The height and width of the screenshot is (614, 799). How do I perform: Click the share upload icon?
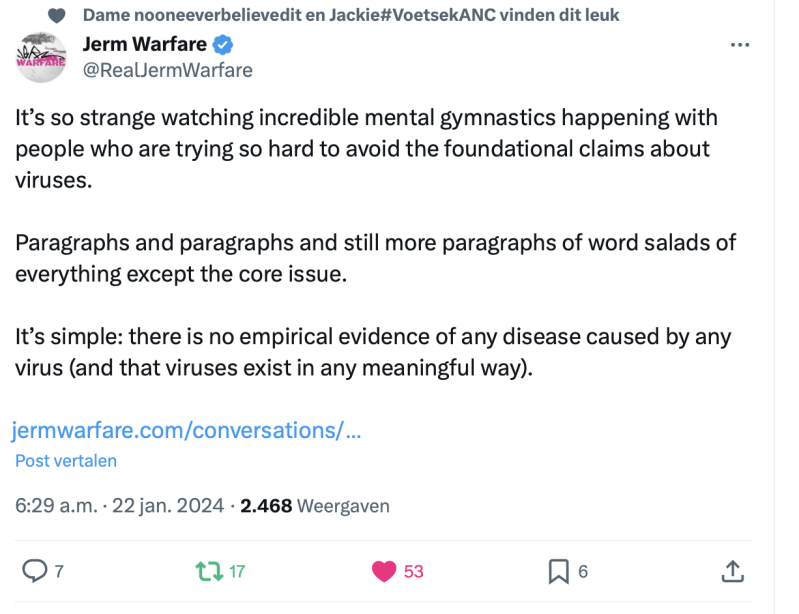point(732,571)
